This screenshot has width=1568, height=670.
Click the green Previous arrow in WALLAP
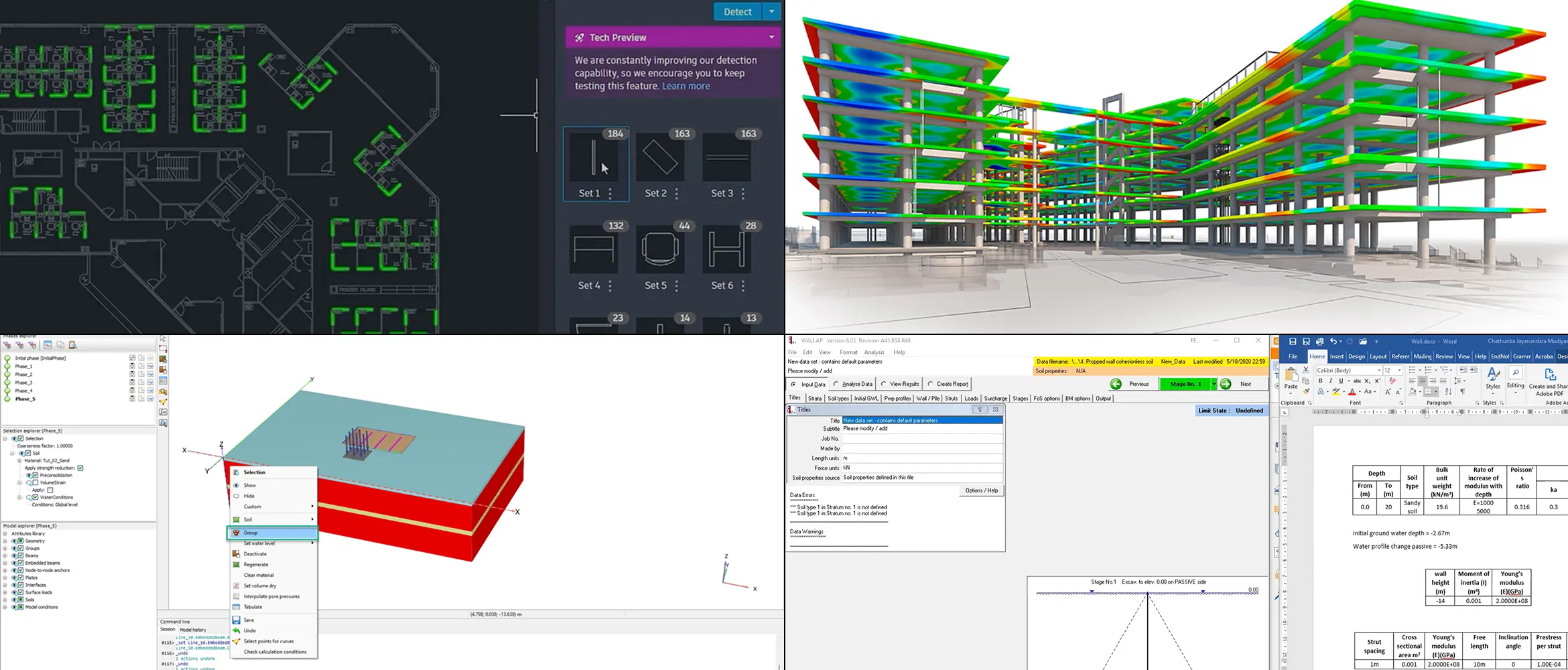[x=1116, y=384]
